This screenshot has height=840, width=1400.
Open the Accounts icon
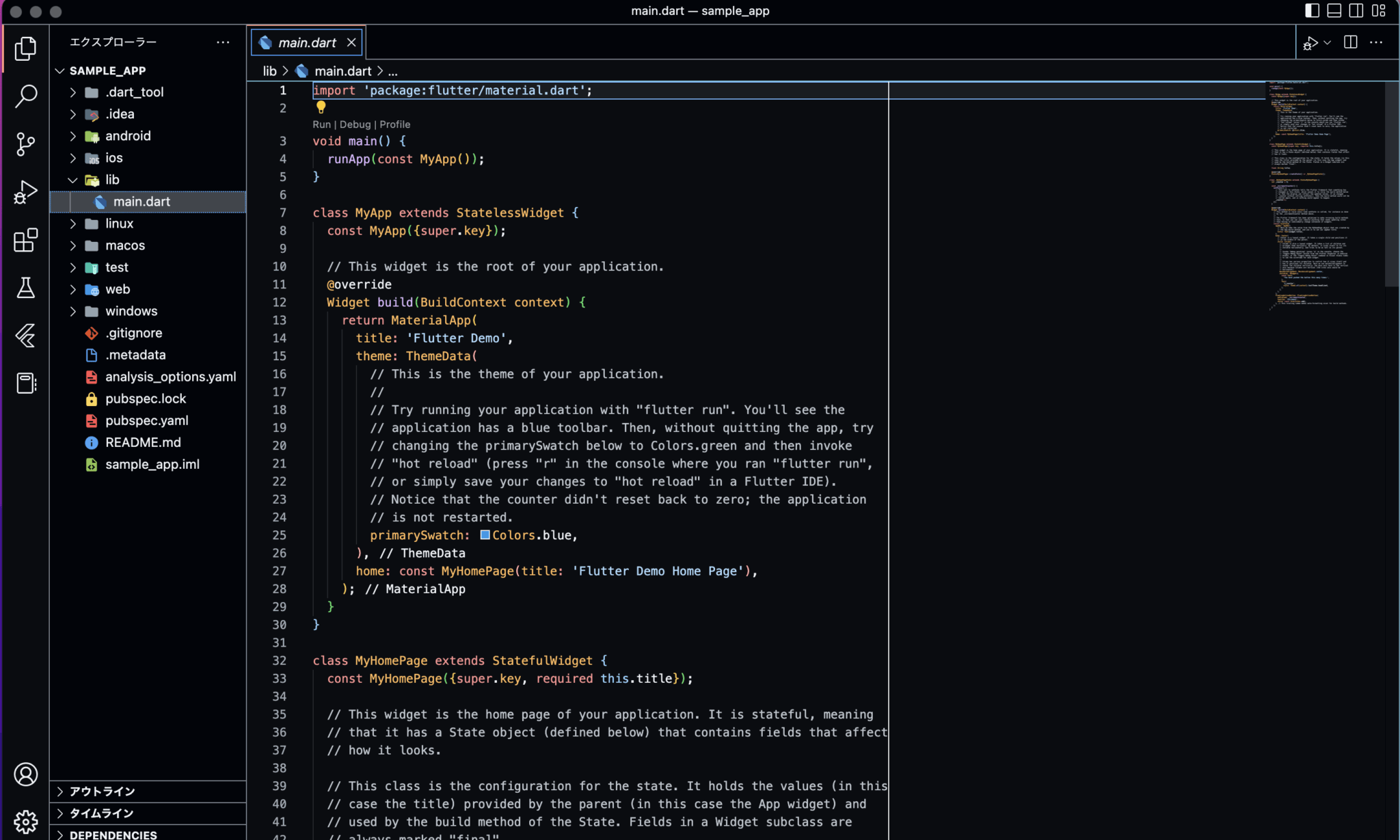click(x=25, y=774)
